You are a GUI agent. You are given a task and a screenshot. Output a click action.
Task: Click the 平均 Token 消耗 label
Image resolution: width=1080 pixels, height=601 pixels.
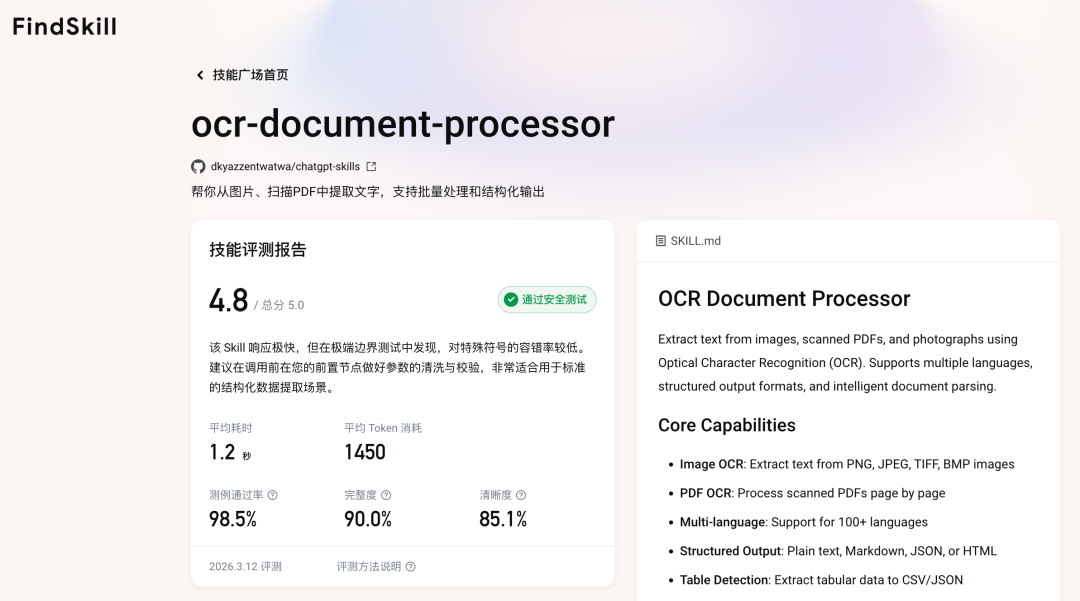(383, 428)
